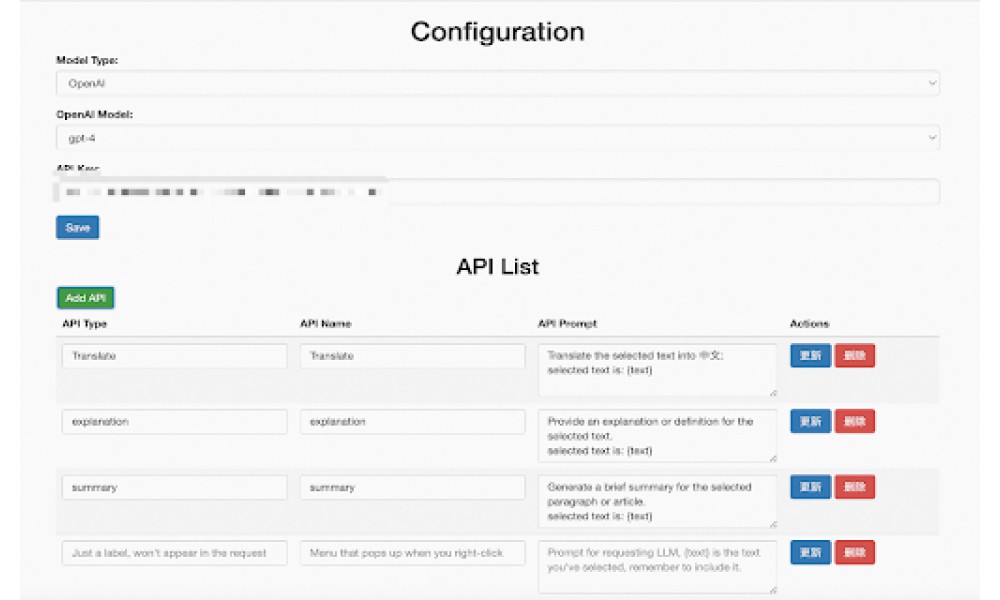Edit the Translate API Type field
This screenshot has height=600, width=1000.
tap(174, 356)
